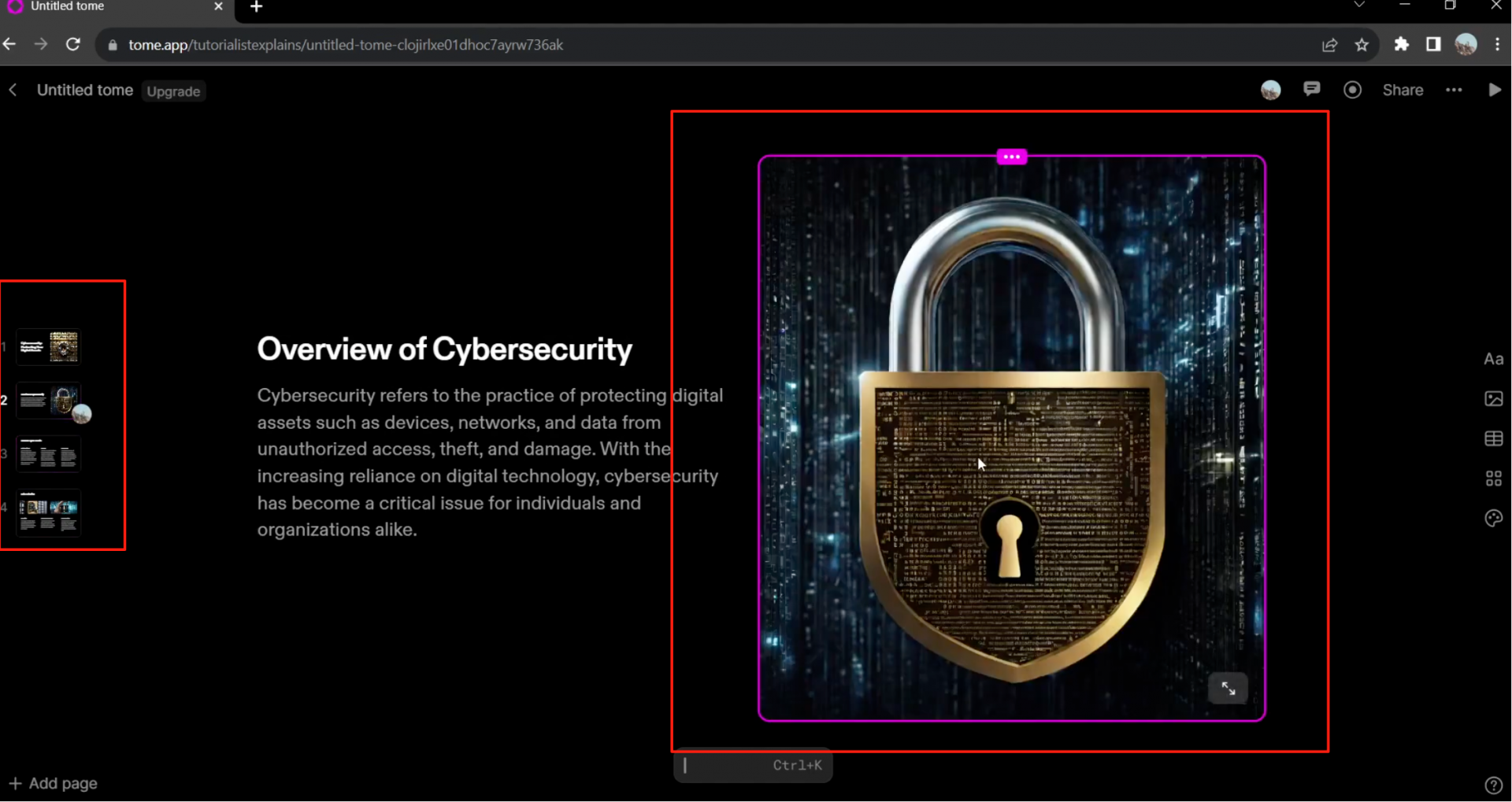The image size is (1512, 802).
Task: Select page 3 thumbnail
Action: 49,454
